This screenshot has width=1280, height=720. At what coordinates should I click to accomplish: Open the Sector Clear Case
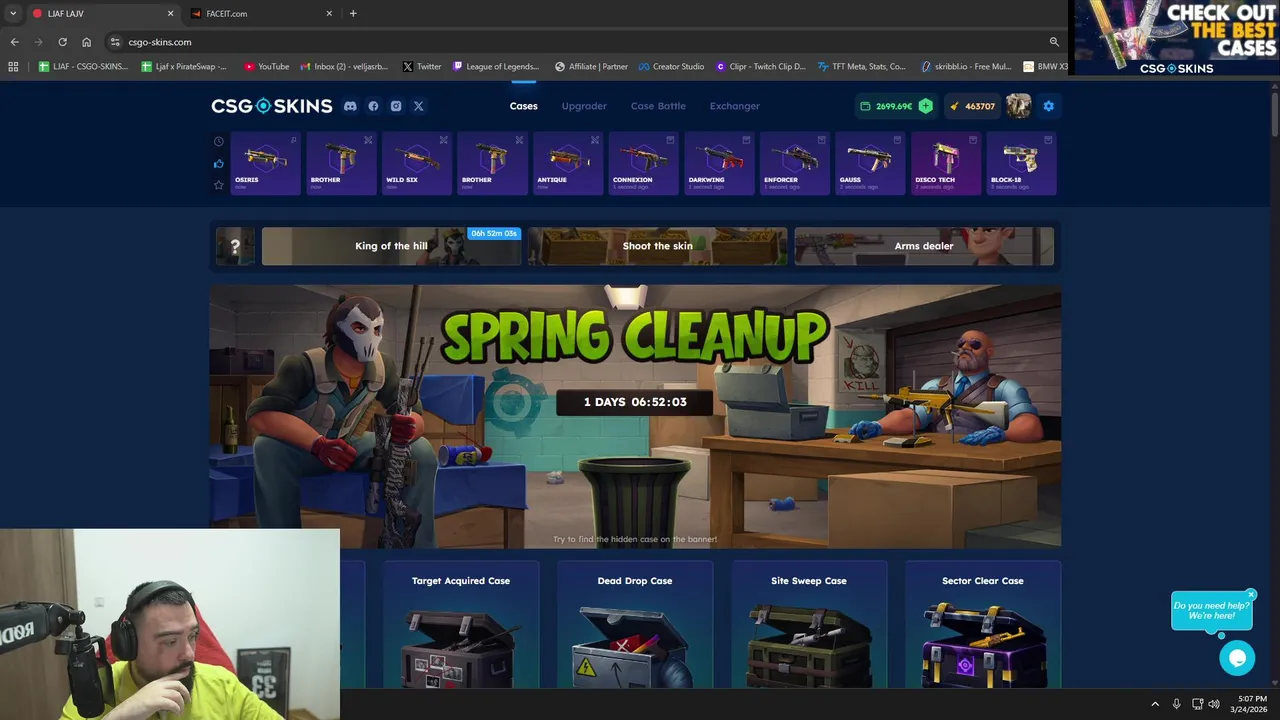[983, 625]
